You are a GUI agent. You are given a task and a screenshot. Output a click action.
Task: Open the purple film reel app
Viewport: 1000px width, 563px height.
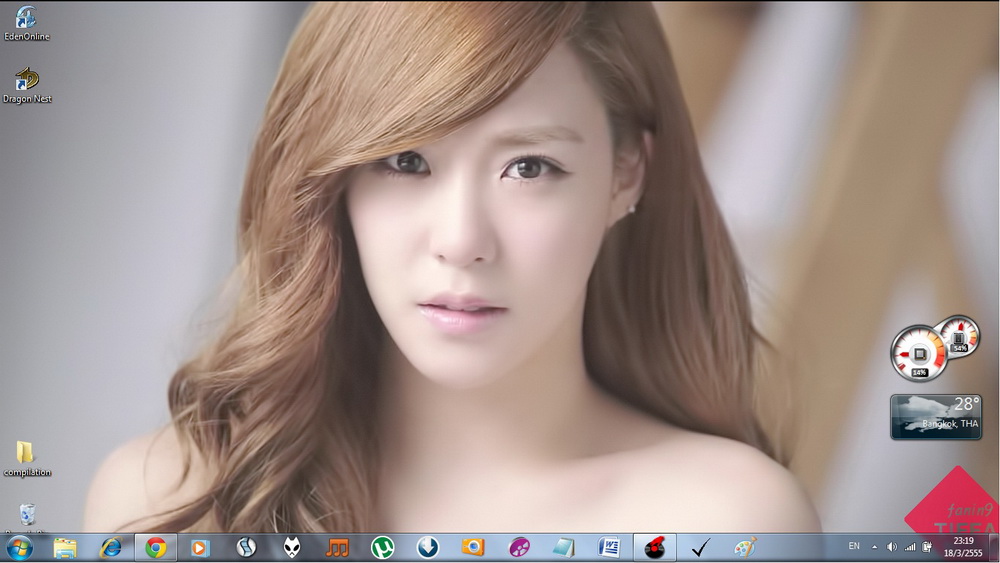(x=518, y=548)
